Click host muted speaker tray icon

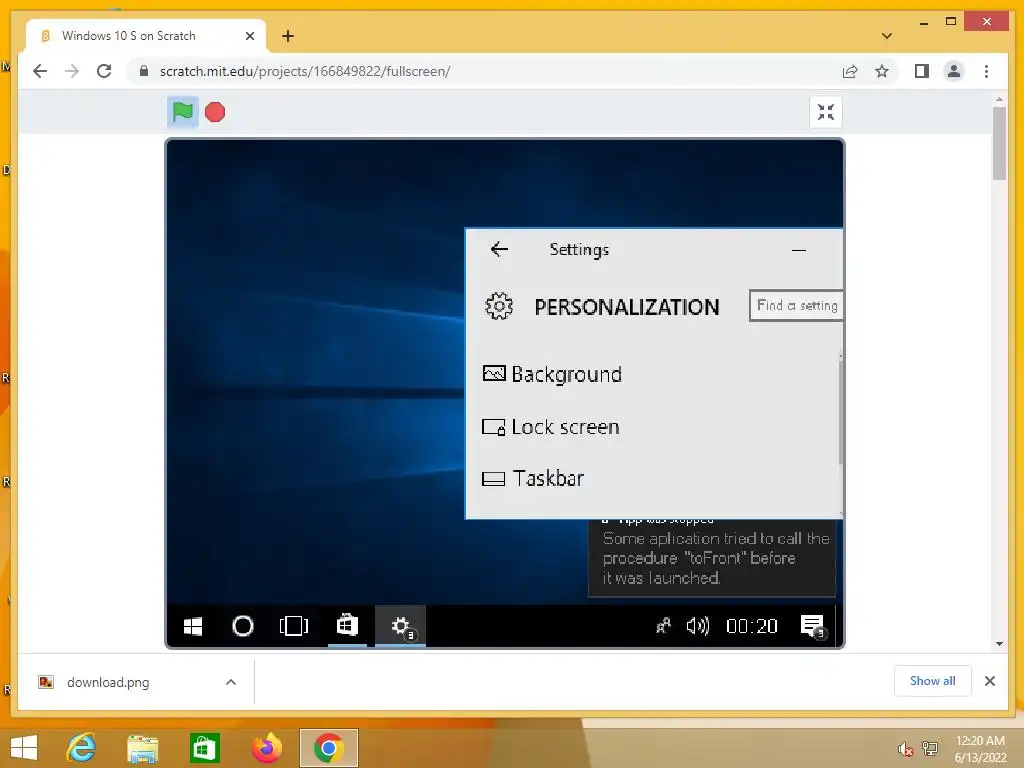click(905, 750)
